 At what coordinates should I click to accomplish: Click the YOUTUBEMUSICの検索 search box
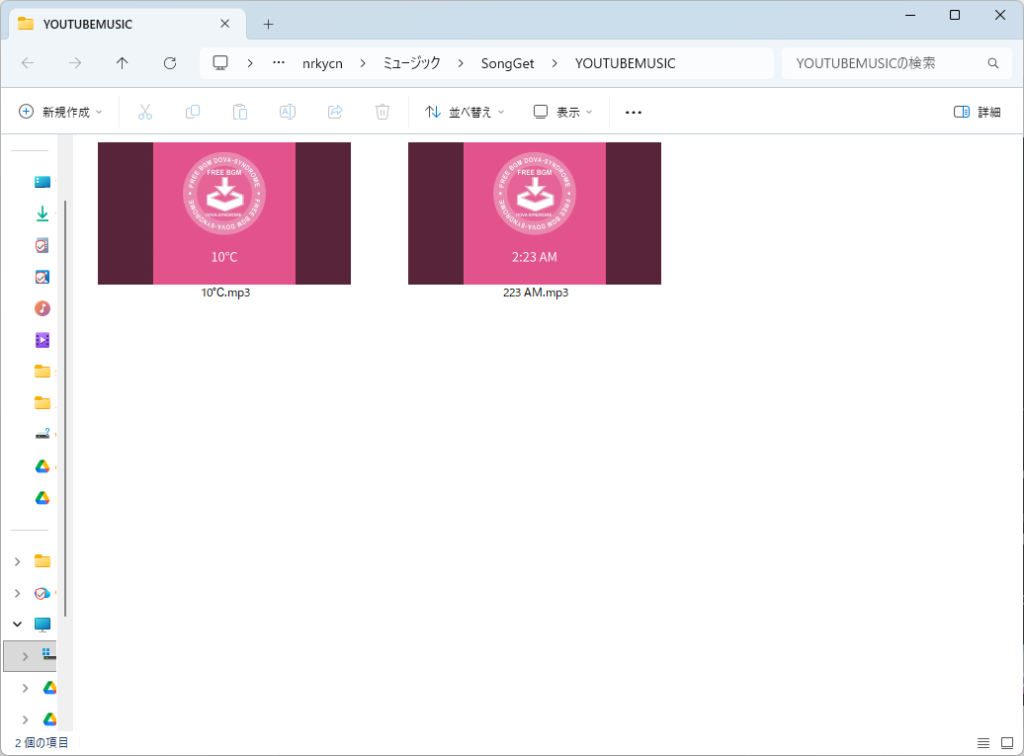tap(885, 63)
